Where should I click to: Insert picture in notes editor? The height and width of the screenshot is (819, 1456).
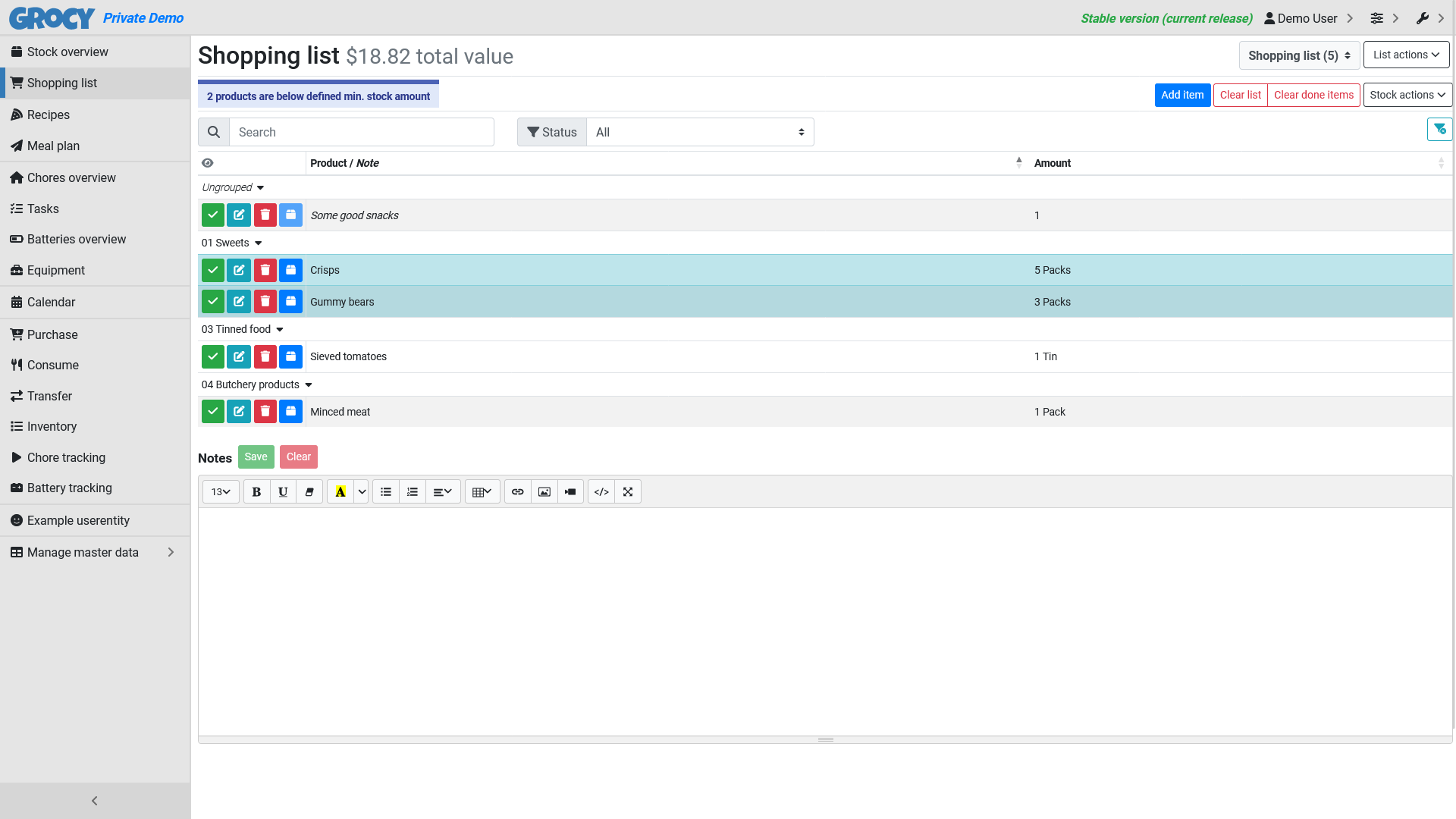click(x=544, y=492)
